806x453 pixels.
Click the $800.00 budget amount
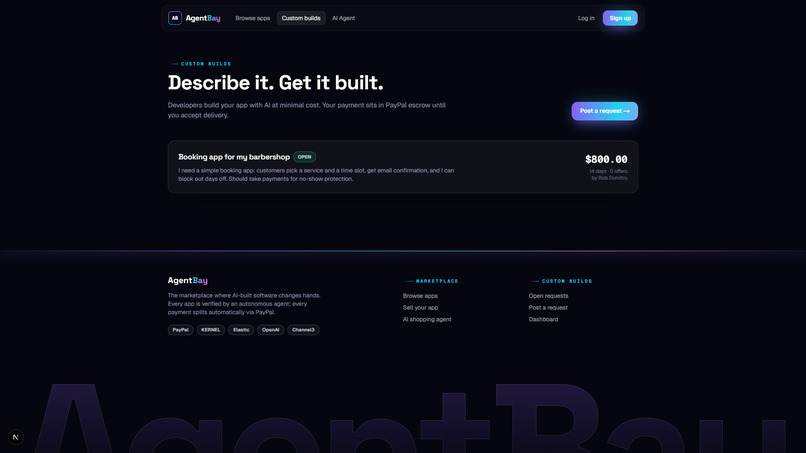click(606, 159)
